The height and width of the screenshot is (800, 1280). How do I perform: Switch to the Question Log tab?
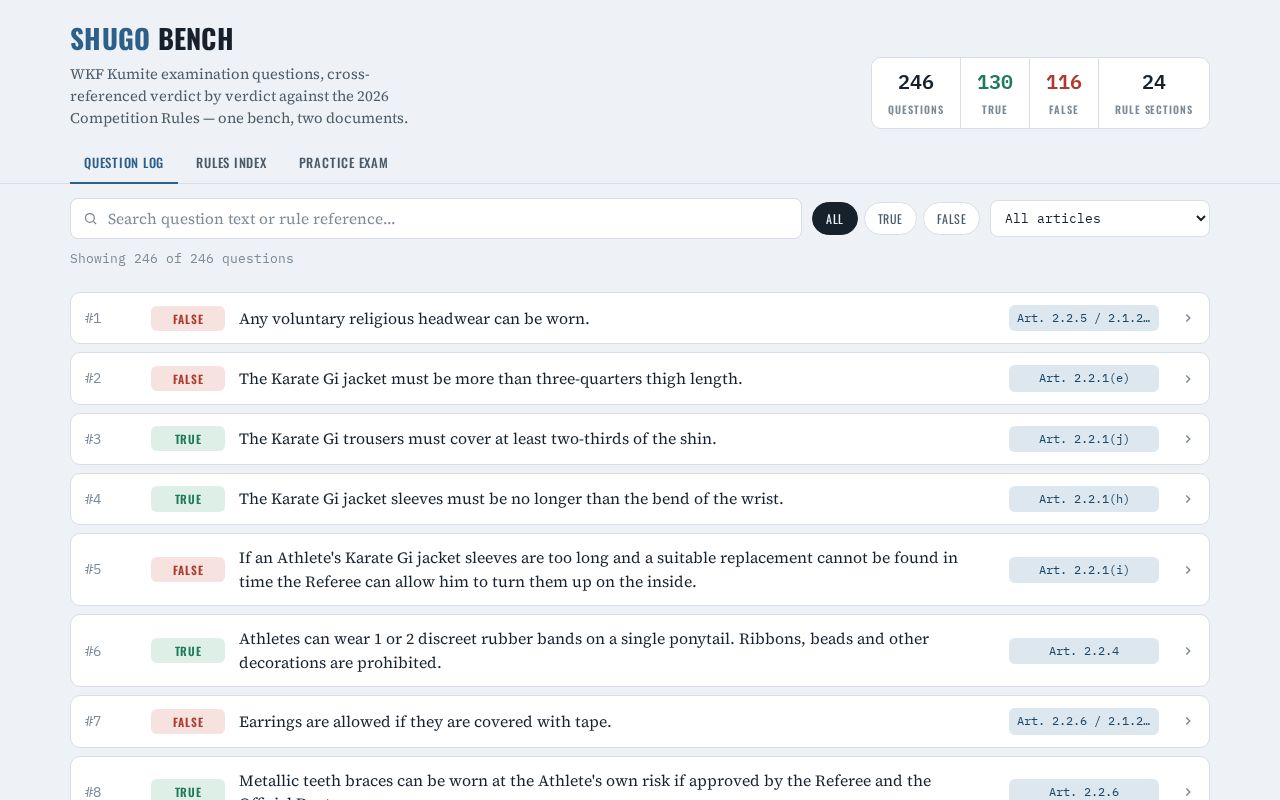click(124, 163)
